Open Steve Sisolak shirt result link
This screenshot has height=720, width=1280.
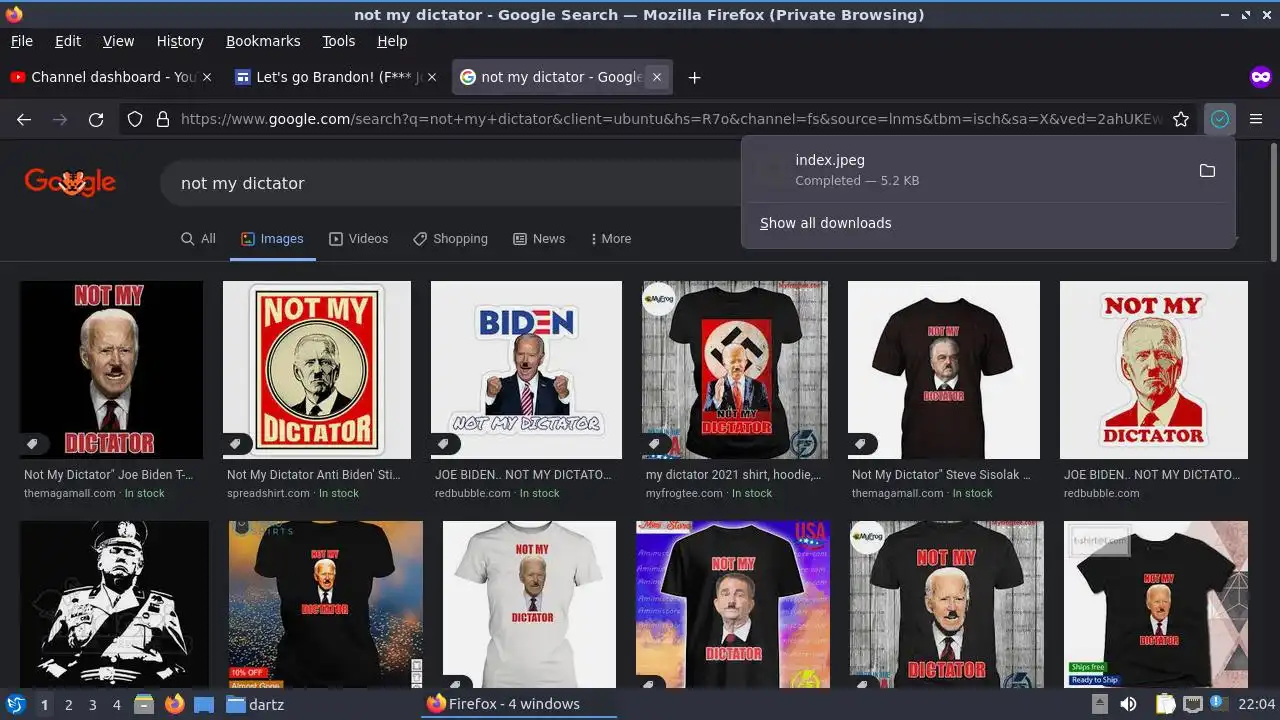tap(941, 475)
